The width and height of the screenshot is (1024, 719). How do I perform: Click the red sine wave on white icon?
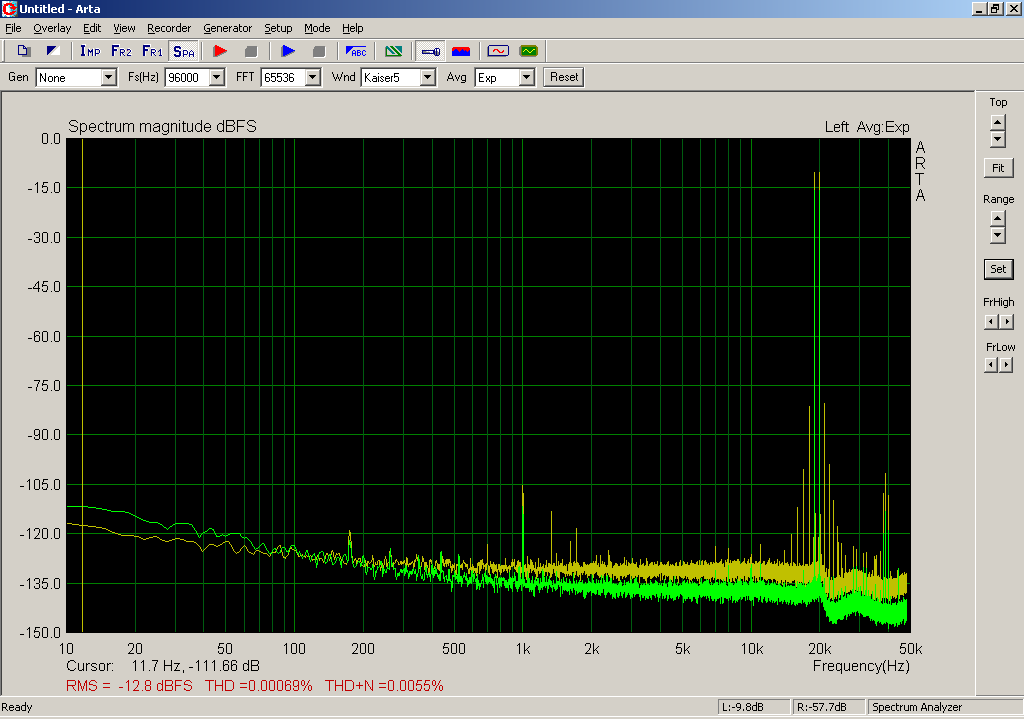click(x=498, y=51)
